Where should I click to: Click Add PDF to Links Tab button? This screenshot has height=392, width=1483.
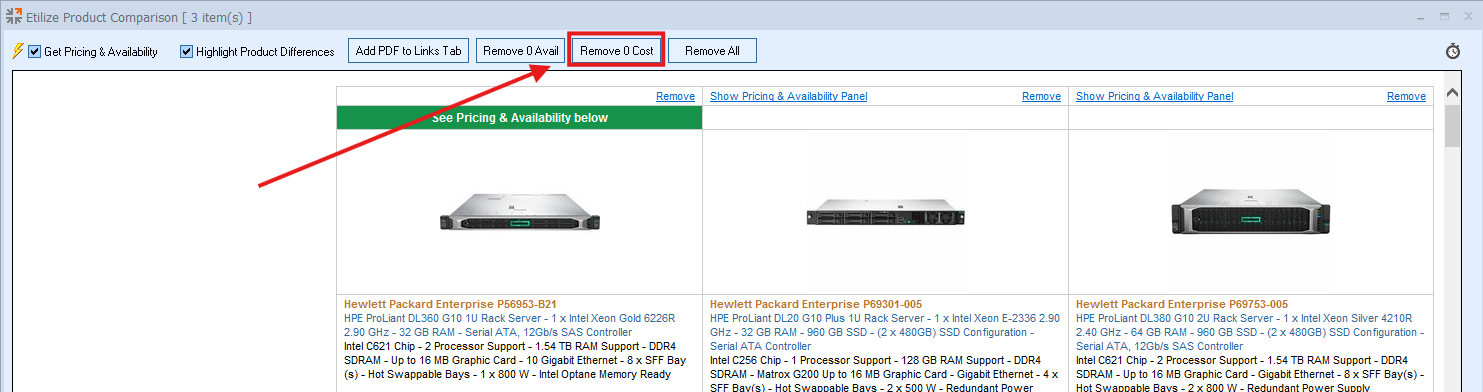[x=409, y=51]
